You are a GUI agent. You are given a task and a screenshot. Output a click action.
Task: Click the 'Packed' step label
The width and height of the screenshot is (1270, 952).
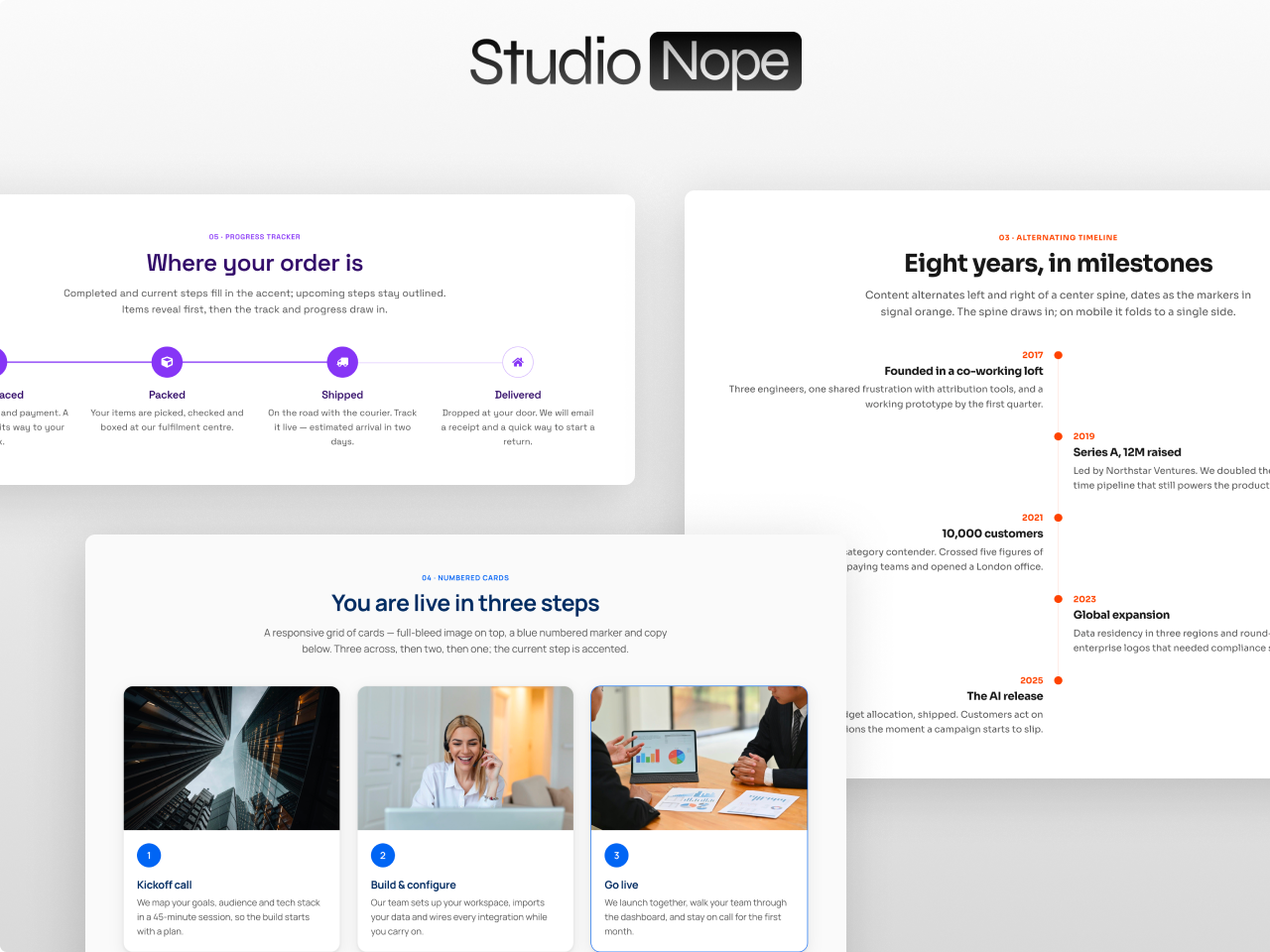pos(167,395)
